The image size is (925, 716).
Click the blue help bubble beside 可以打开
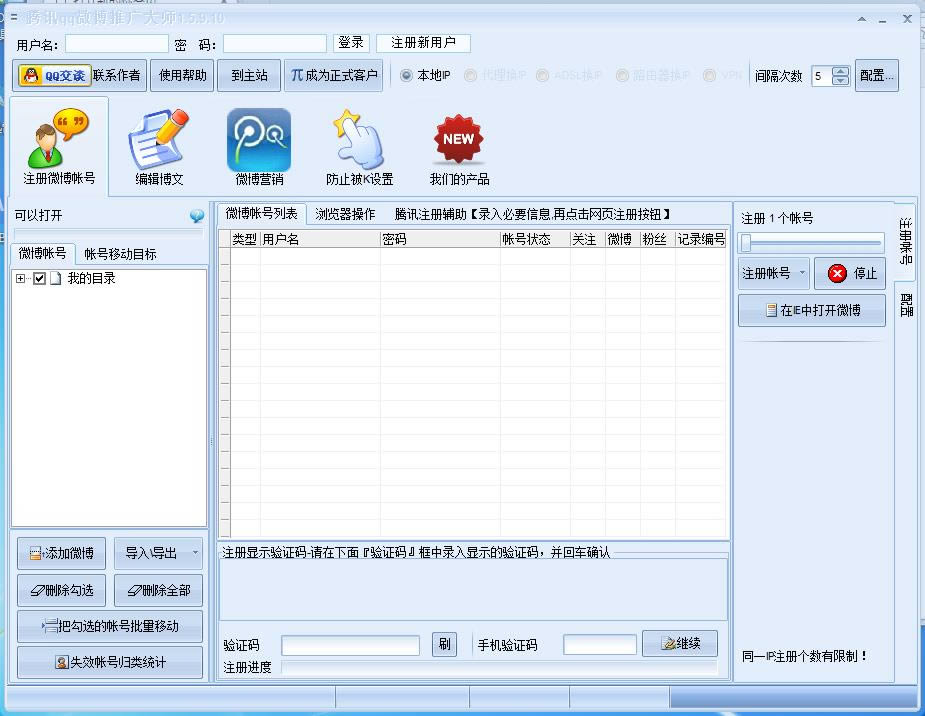[197, 216]
